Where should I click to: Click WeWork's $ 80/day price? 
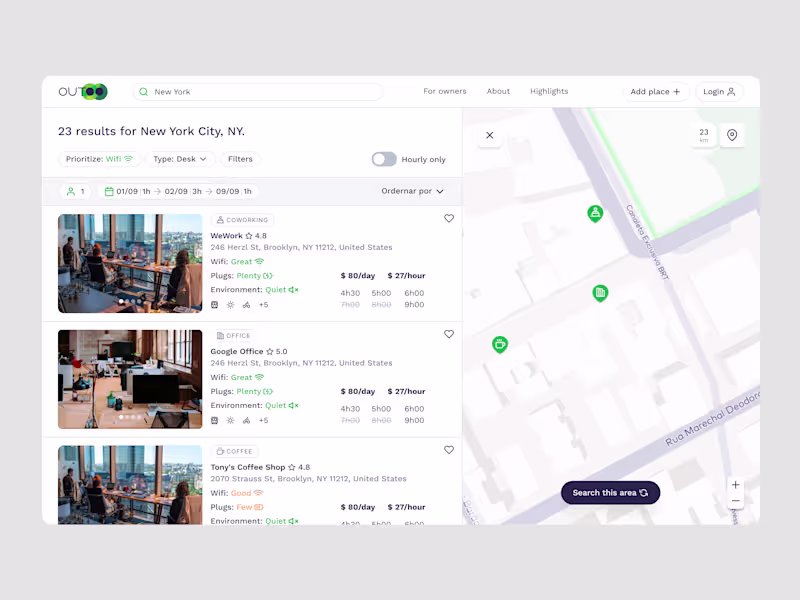click(358, 276)
